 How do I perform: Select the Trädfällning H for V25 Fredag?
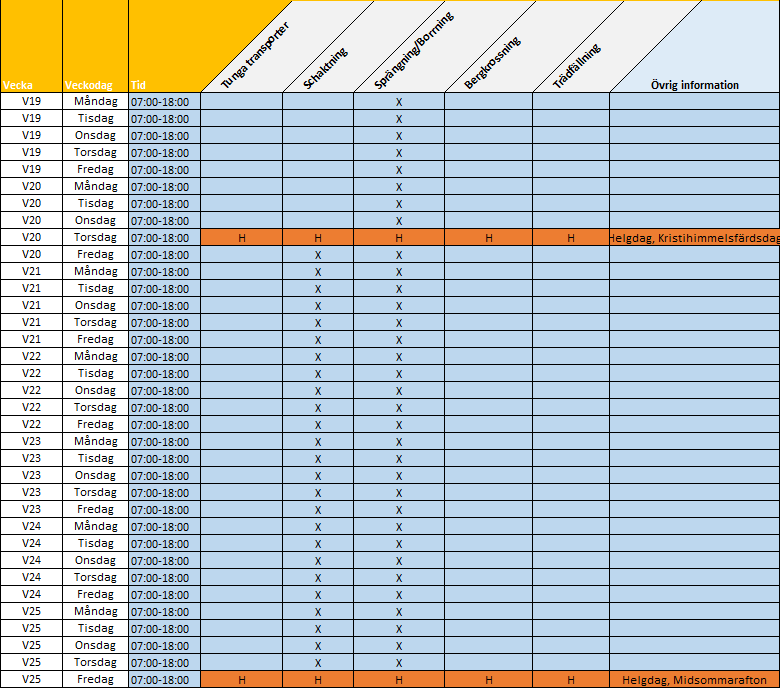[571, 680]
